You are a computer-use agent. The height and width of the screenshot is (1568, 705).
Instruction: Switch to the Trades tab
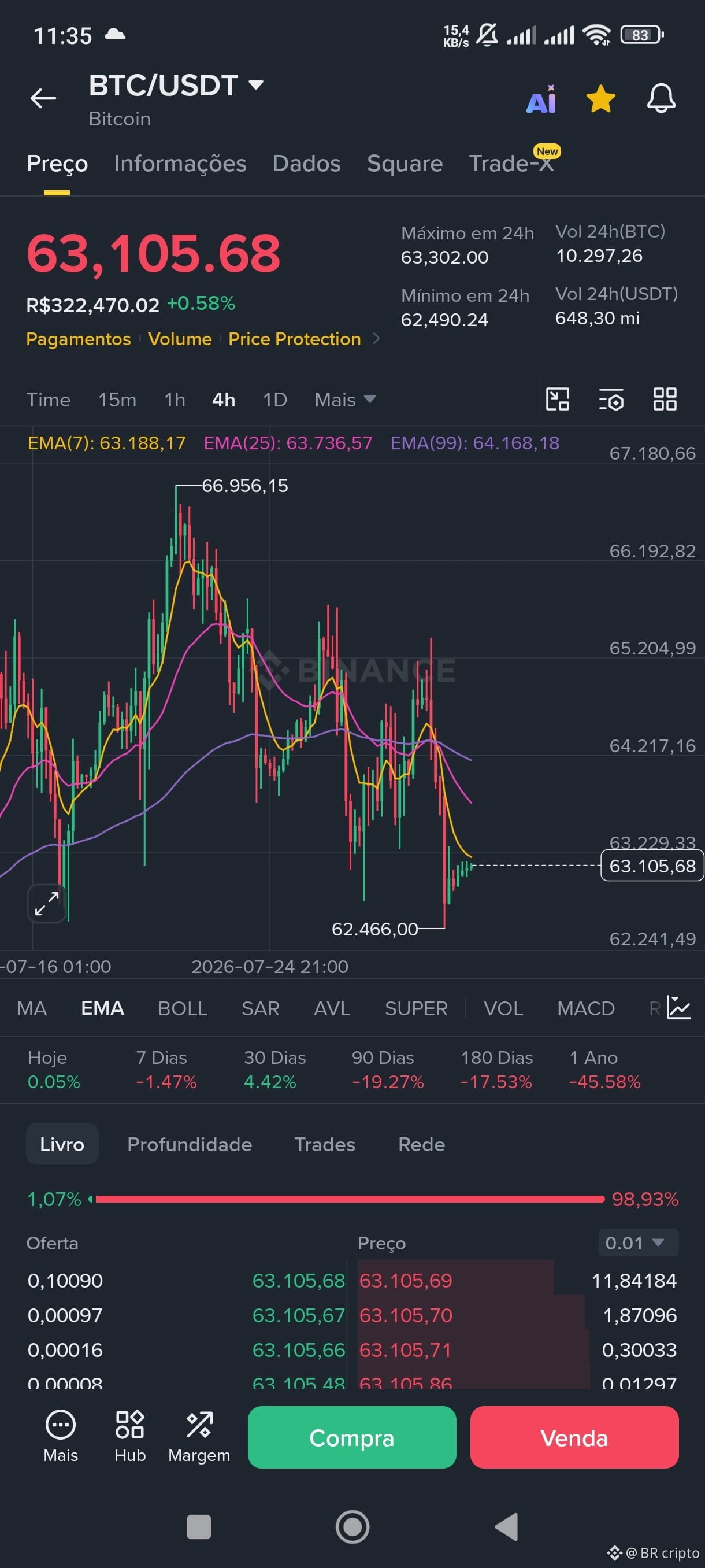[325, 1144]
